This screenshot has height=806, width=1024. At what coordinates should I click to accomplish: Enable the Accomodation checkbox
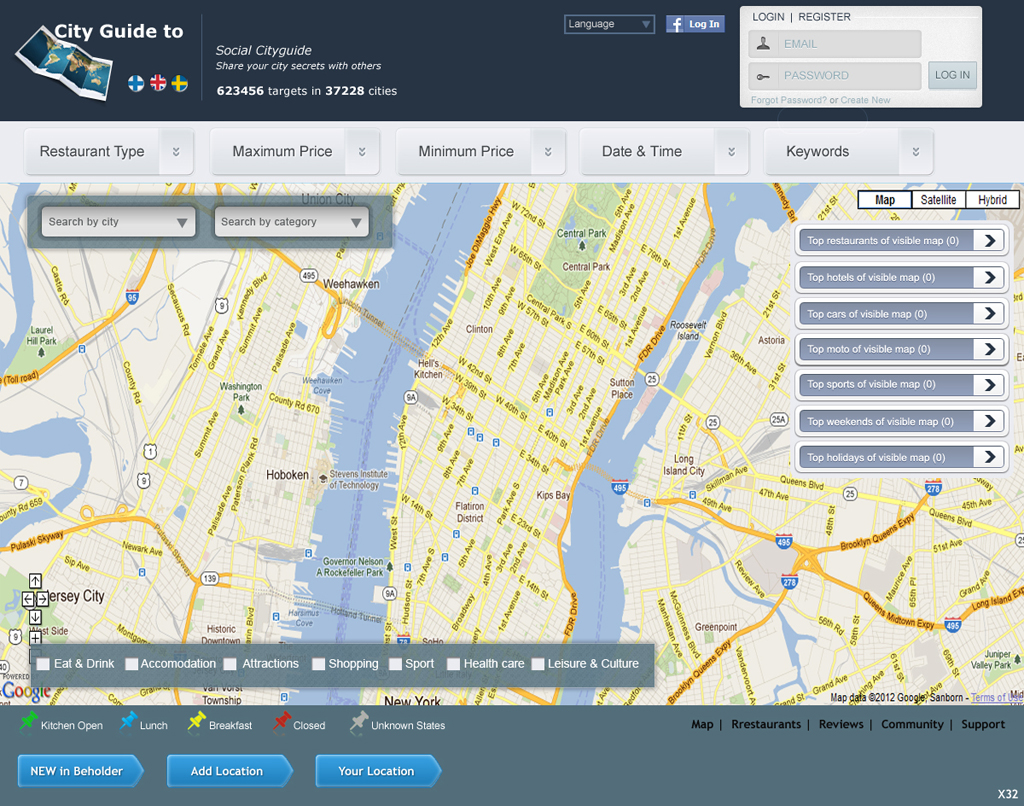click(131, 664)
